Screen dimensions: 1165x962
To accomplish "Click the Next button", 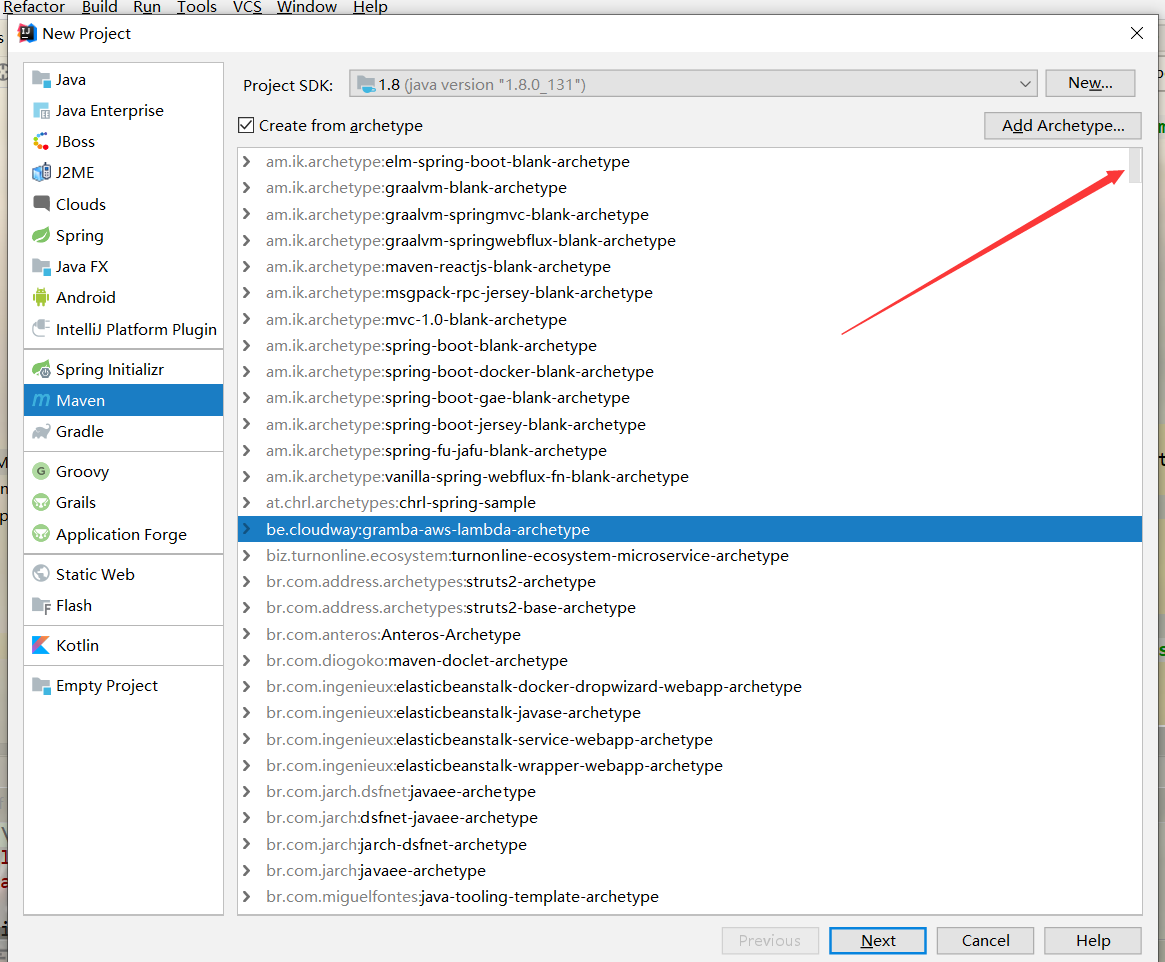I will tap(877, 940).
